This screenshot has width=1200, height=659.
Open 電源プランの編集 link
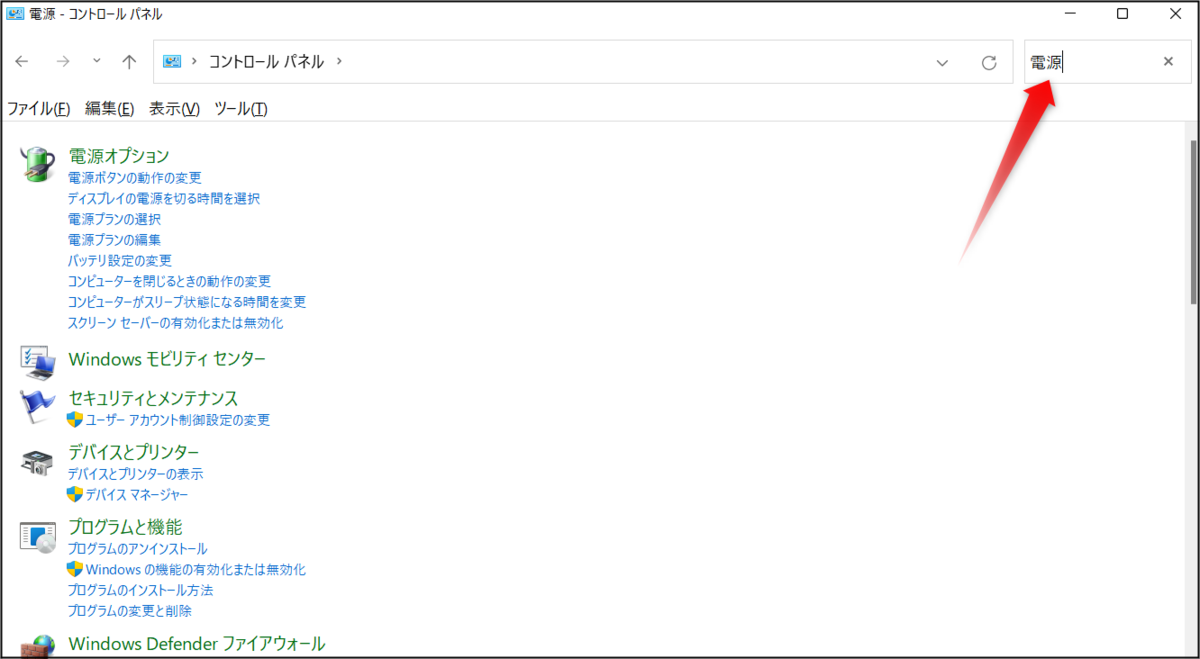click(113, 239)
